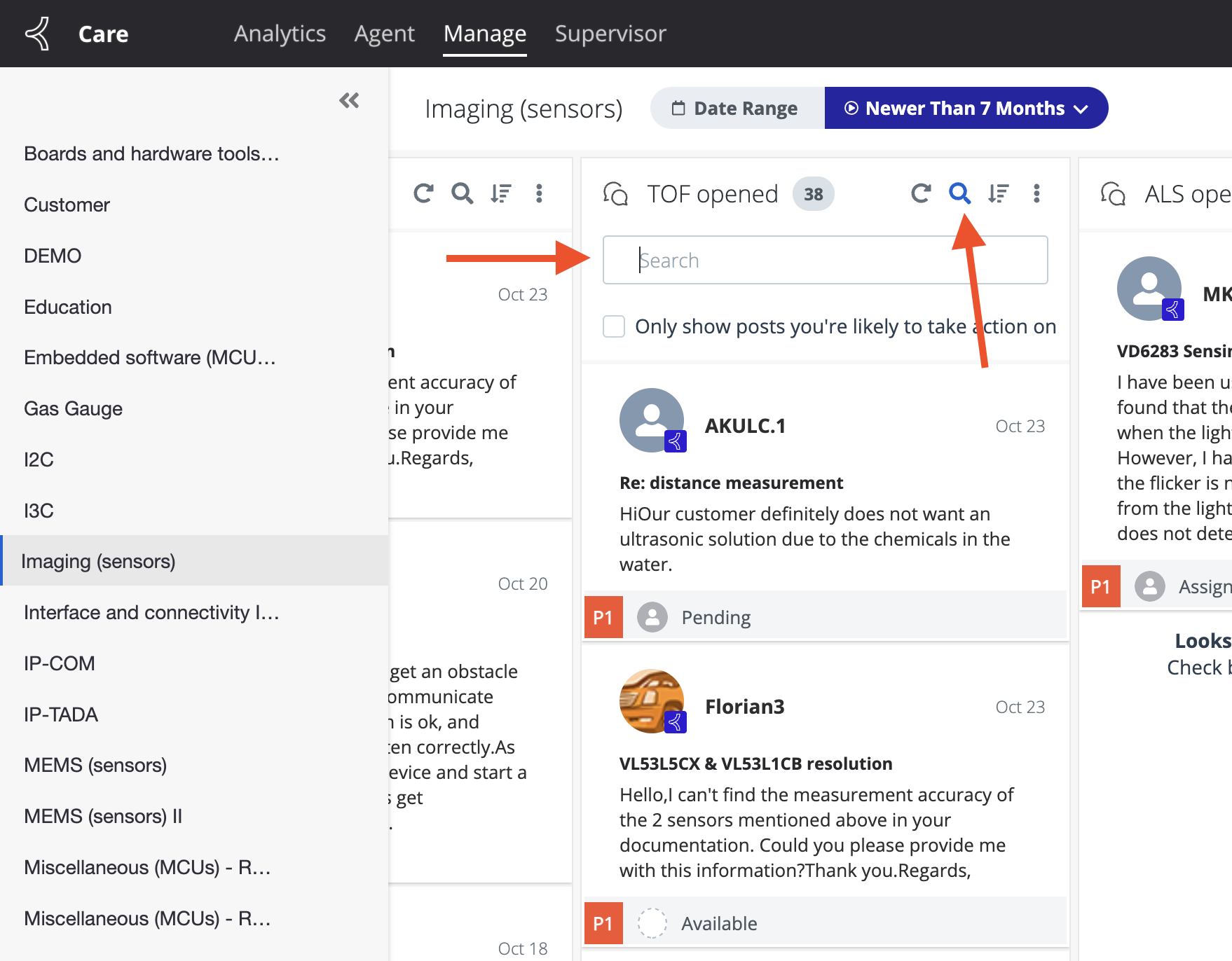Collapse the sidebar with double-chevron arrow
Image resolution: width=1232 pixels, height=961 pixels.
(349, 101)
